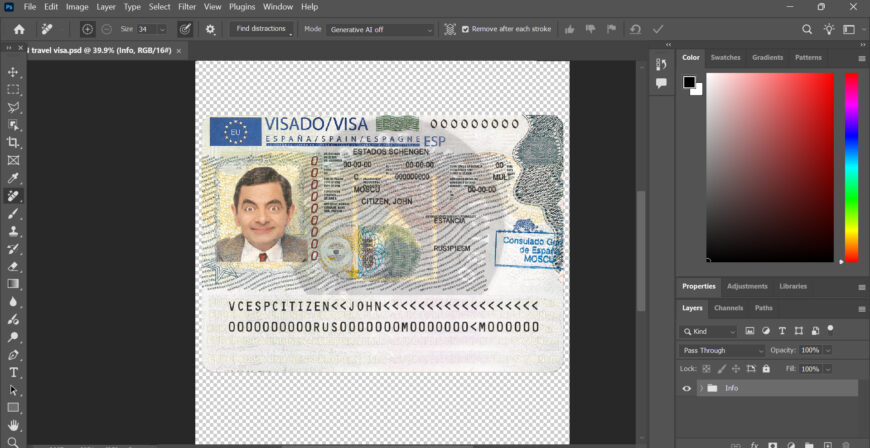
Task: Open the Find distractions dropdown
Action: (x=261, y=29)
